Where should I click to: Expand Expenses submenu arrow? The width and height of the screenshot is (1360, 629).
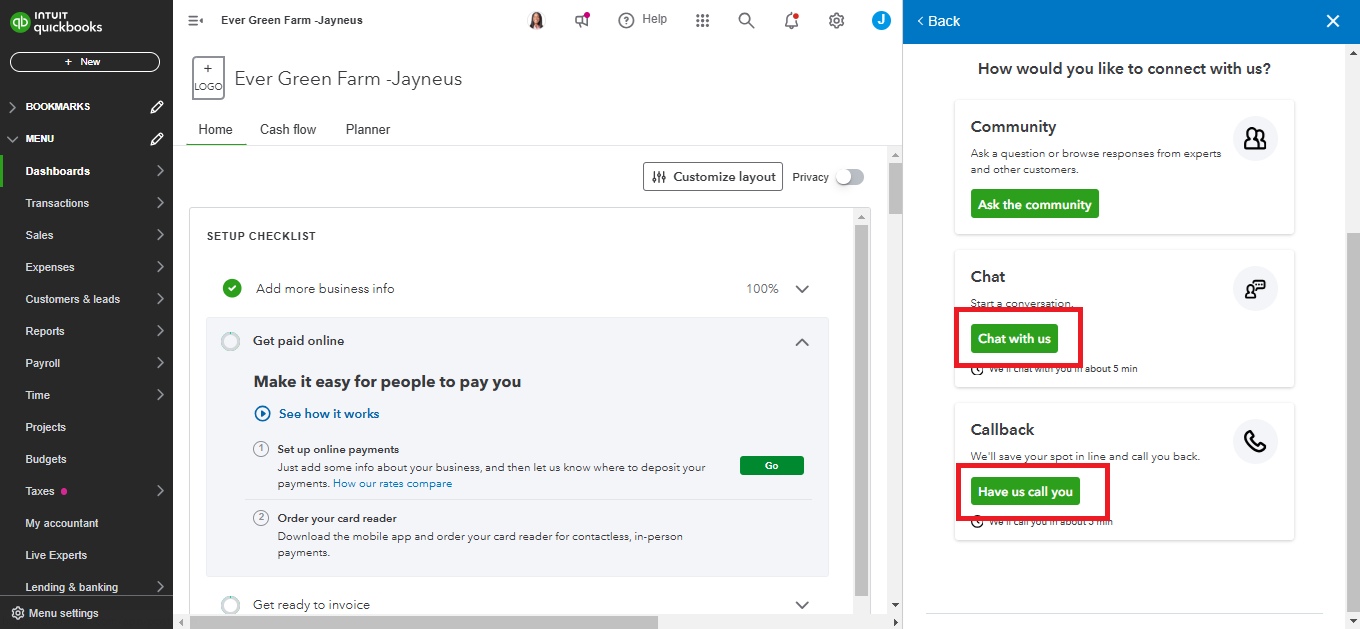click(160, 267)
